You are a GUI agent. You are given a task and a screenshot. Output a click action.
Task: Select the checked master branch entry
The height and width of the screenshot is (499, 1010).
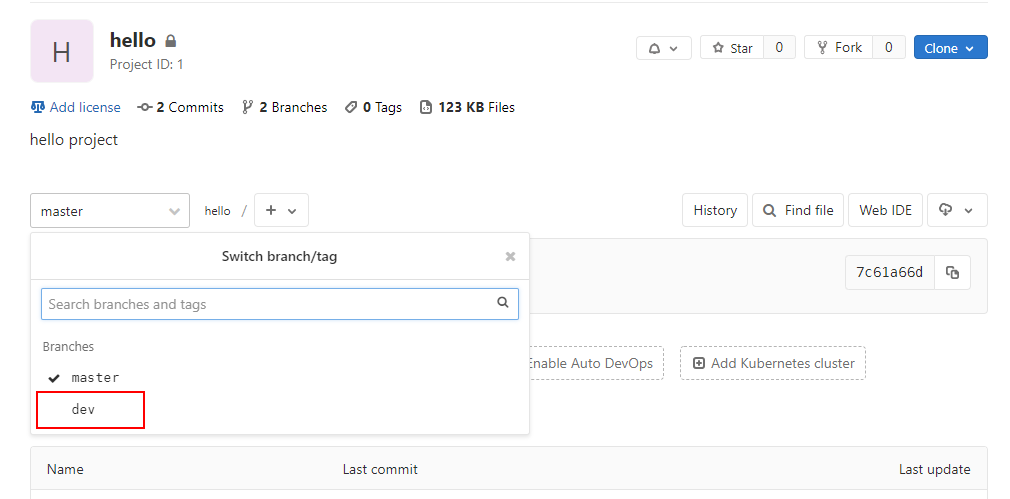pyautogui.click(x=95, y=378)
